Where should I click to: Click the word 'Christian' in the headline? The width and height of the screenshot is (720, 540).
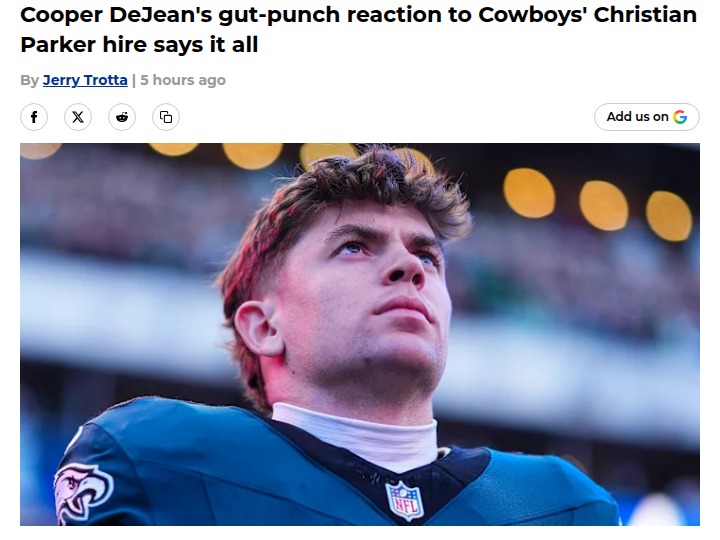pyautogui.click(x=645, y=15)
